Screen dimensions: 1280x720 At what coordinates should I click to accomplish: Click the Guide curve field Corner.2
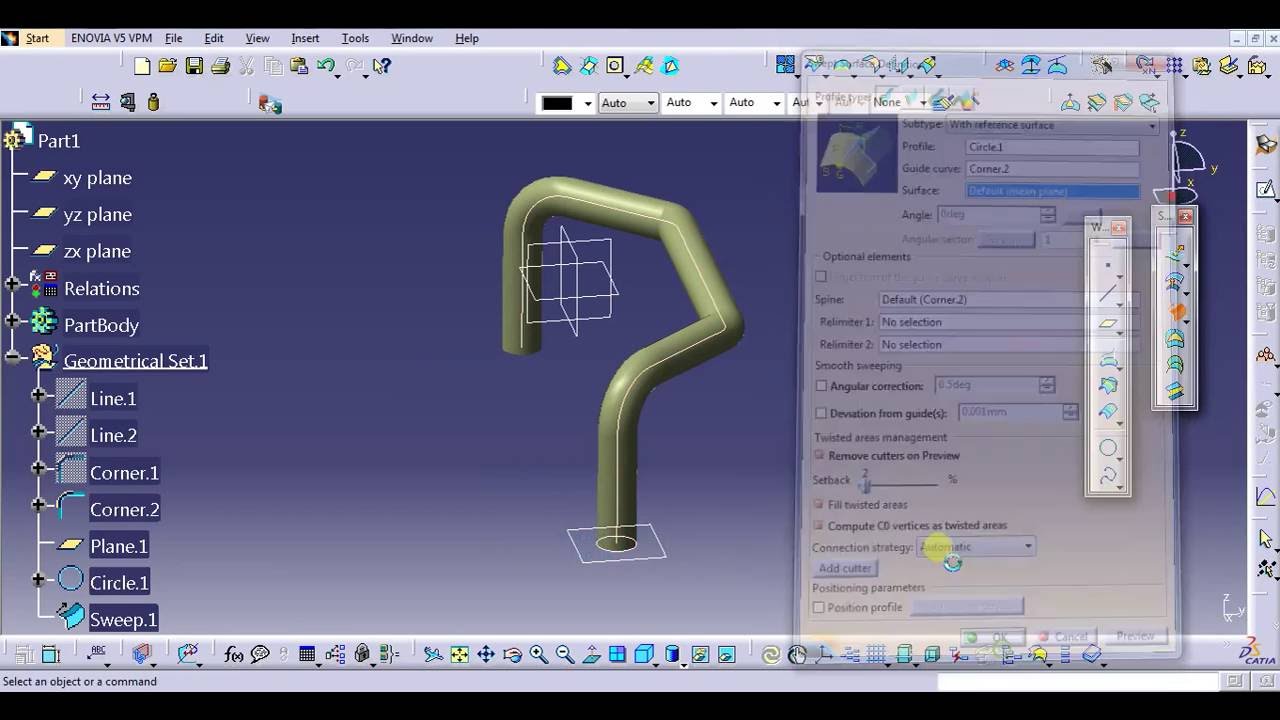point(1052,169)
